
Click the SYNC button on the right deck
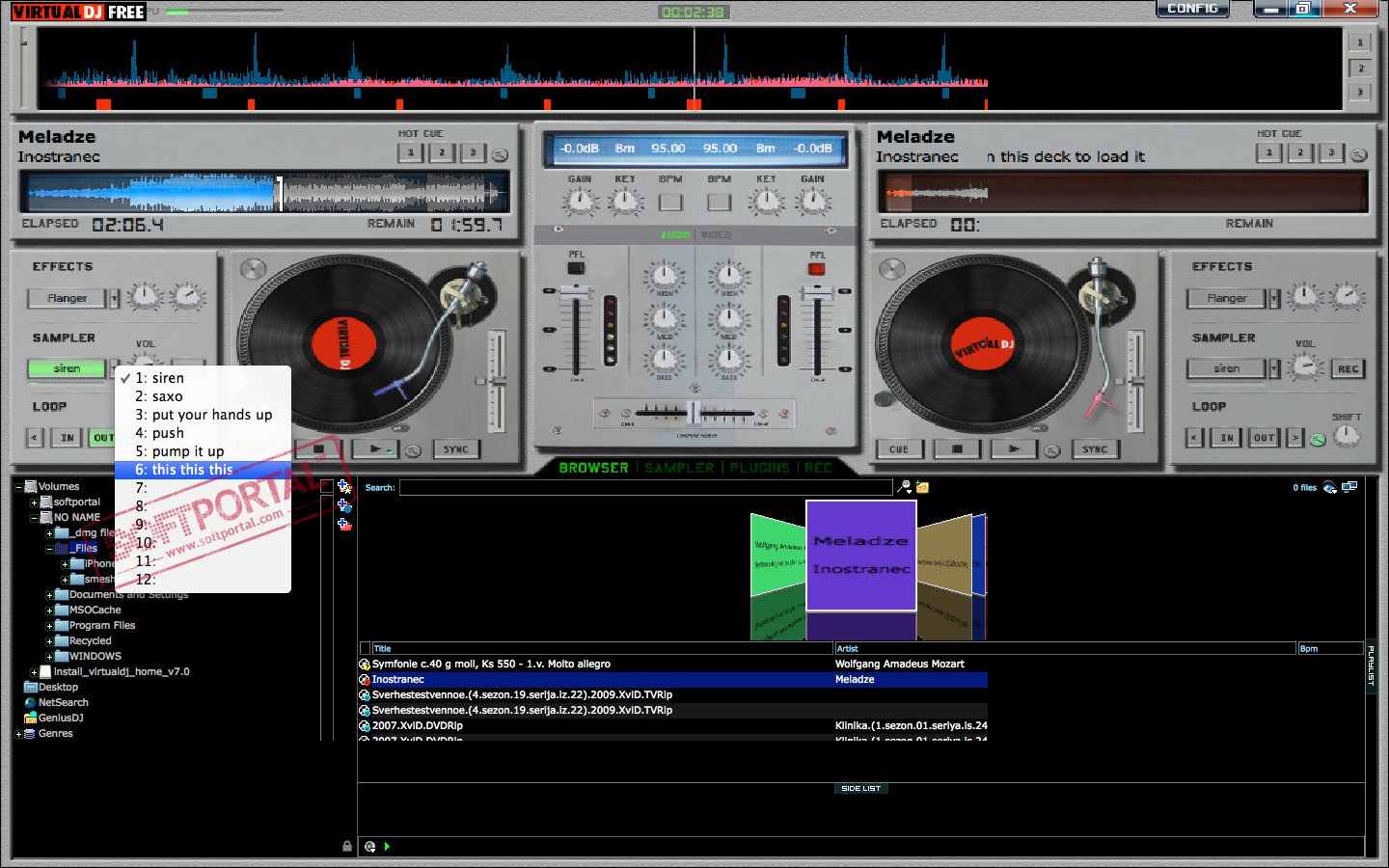click(1095, 449)
